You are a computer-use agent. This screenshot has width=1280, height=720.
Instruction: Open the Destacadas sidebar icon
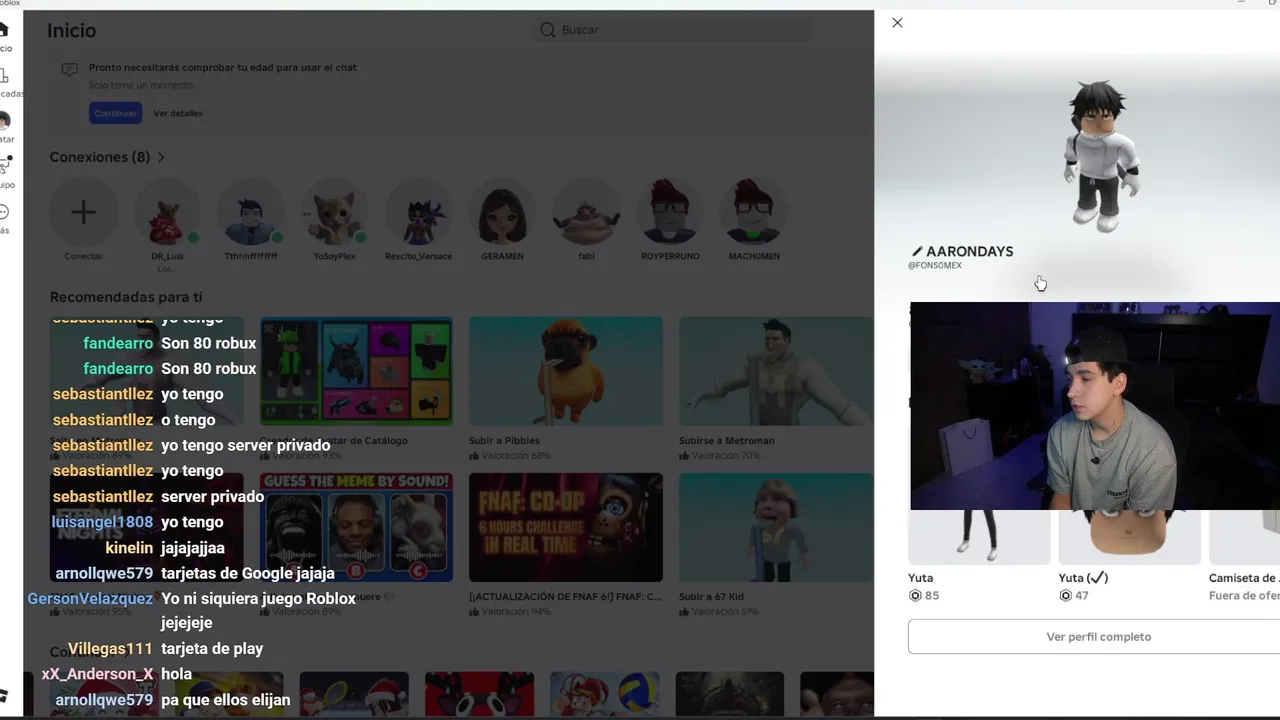click(x=5, y=82)
